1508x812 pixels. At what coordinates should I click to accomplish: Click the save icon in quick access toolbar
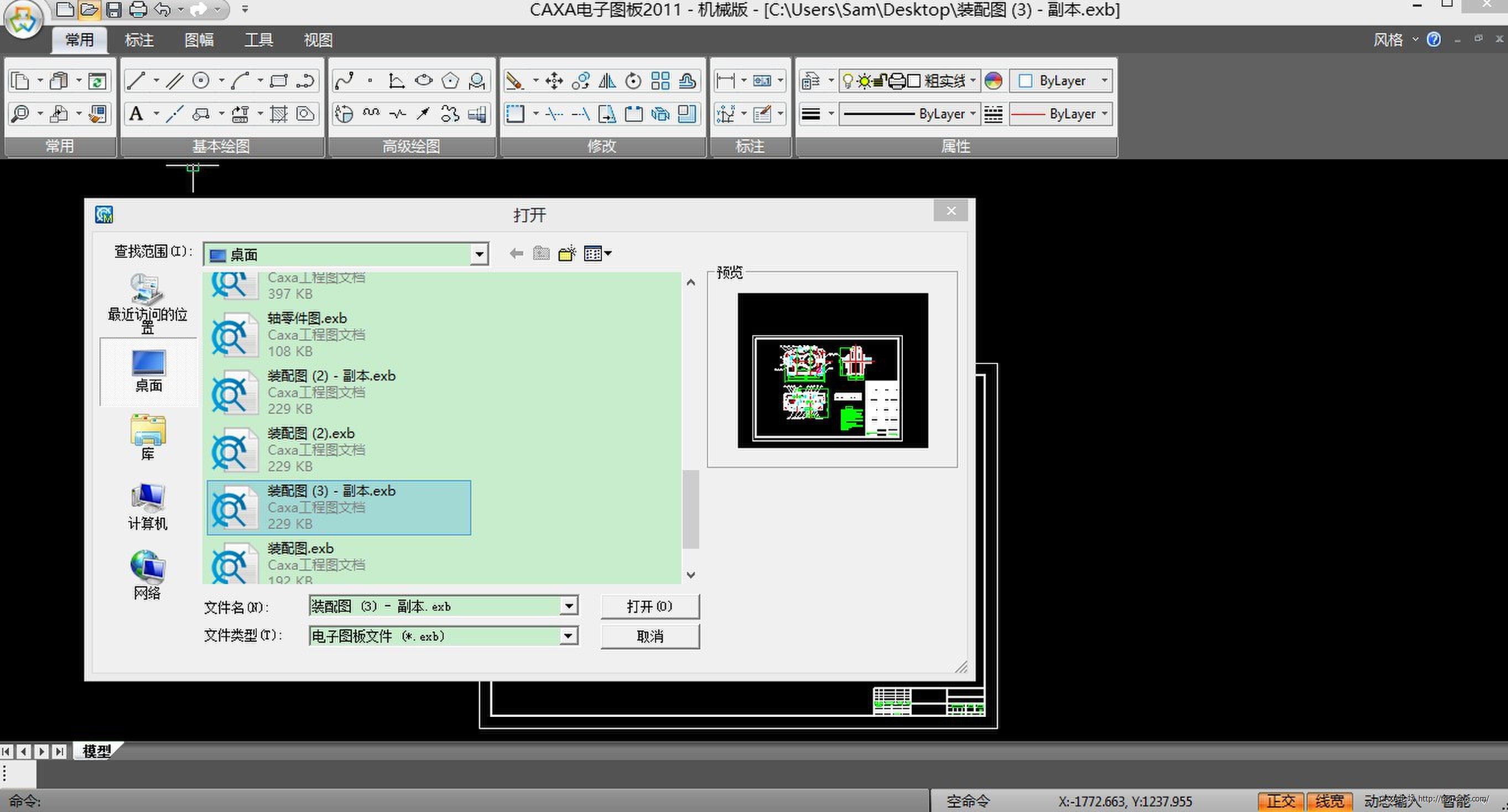(113, 9)
